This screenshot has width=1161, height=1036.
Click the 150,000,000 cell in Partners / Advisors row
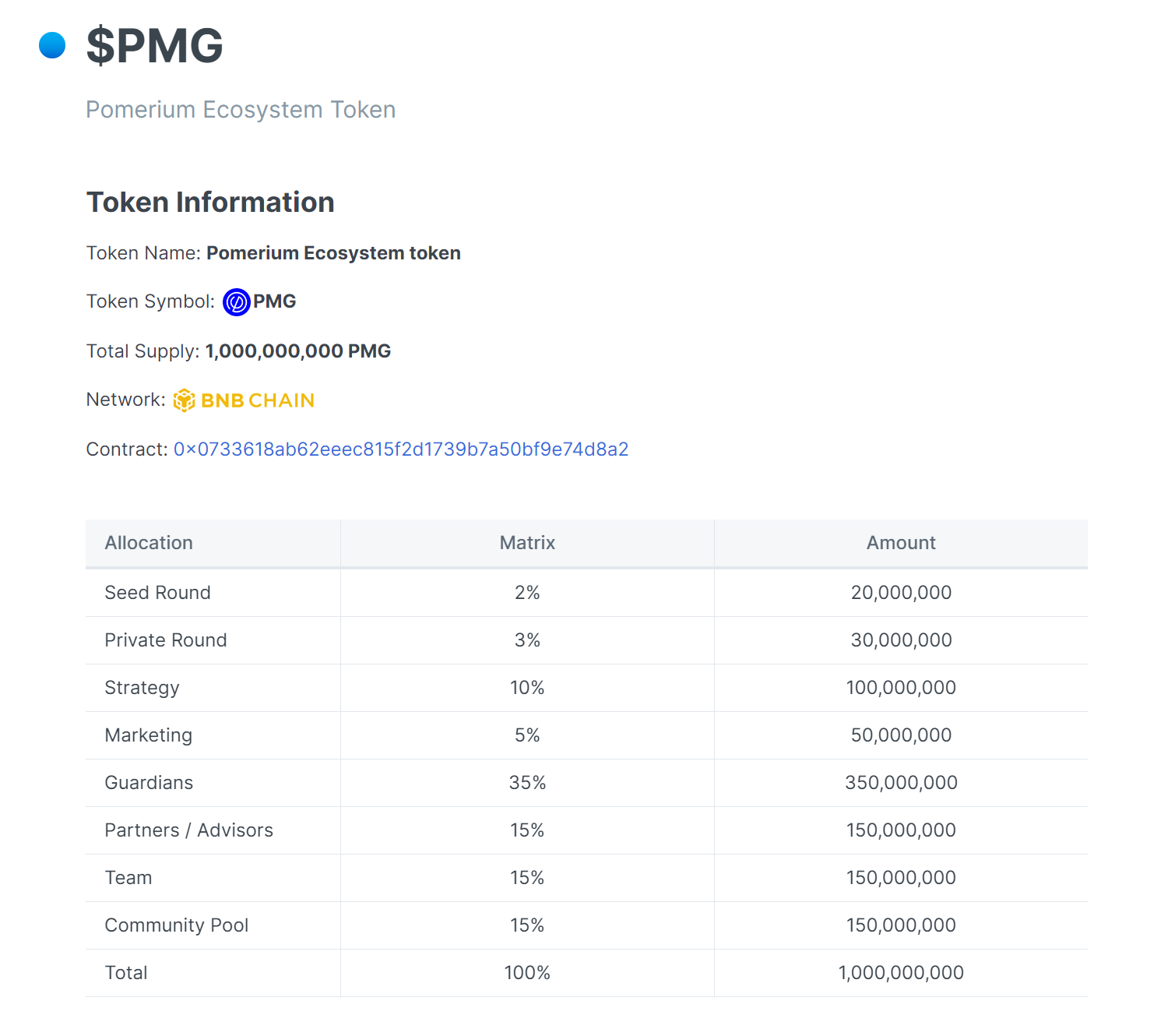901,830
